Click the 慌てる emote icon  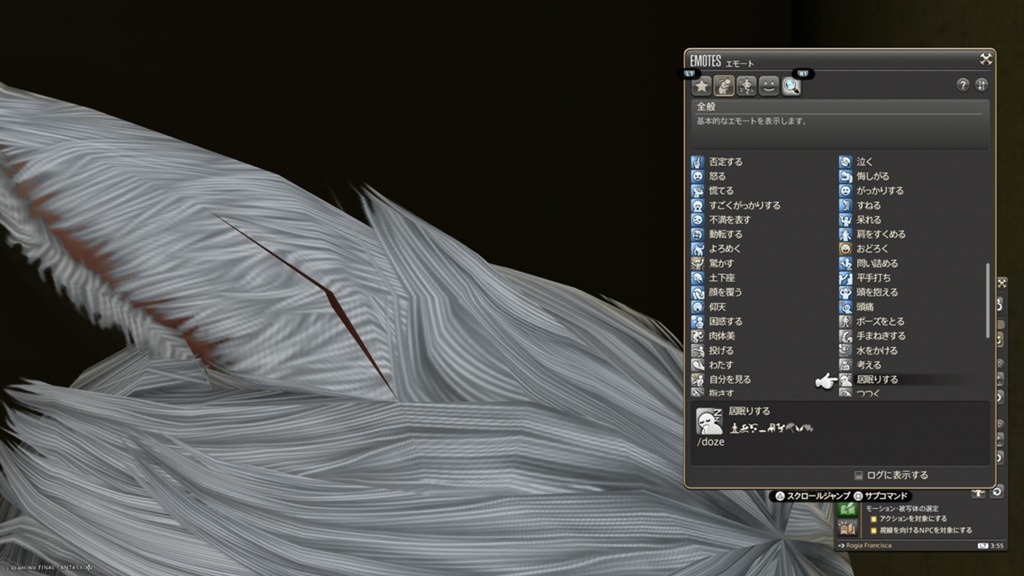tap(697, 191)
